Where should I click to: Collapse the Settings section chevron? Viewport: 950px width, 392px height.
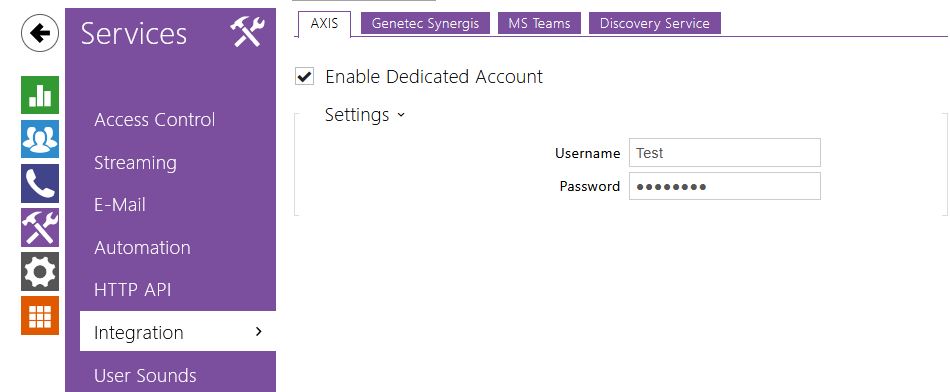pos(400,115)
